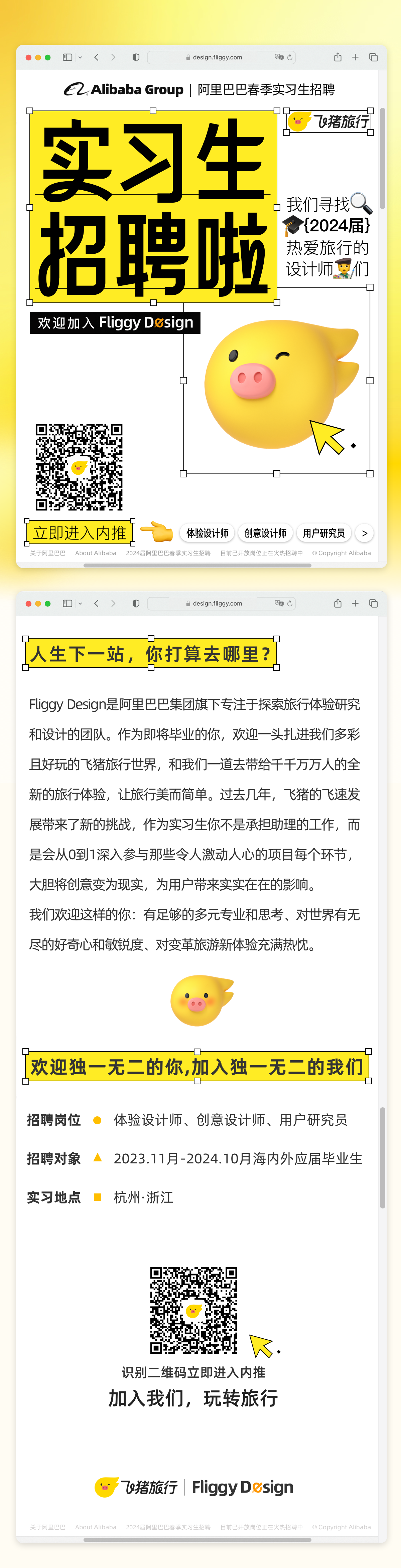Click the > arrow to show more role pills
The height and width of the screenshot is (1568, 401).
click(x=365, y=533)
